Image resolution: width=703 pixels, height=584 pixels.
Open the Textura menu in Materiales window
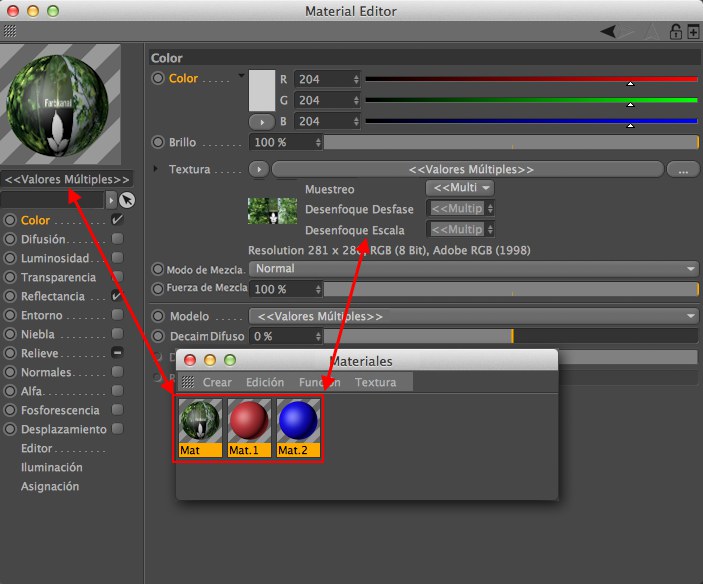(375, 382)
